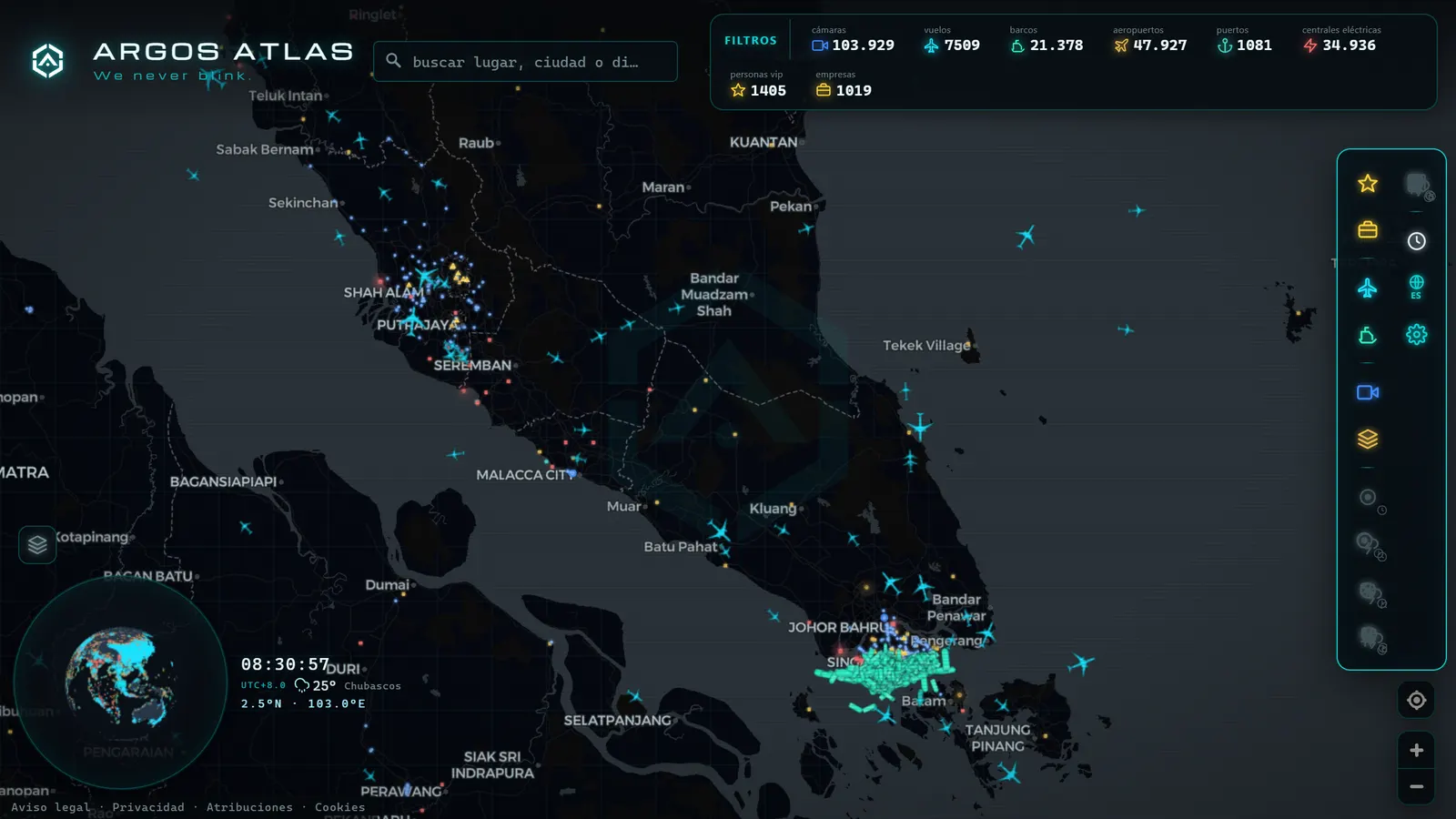Open the Aviso legal link
This screenshot has width=1456, height=819.
point(50,807)
